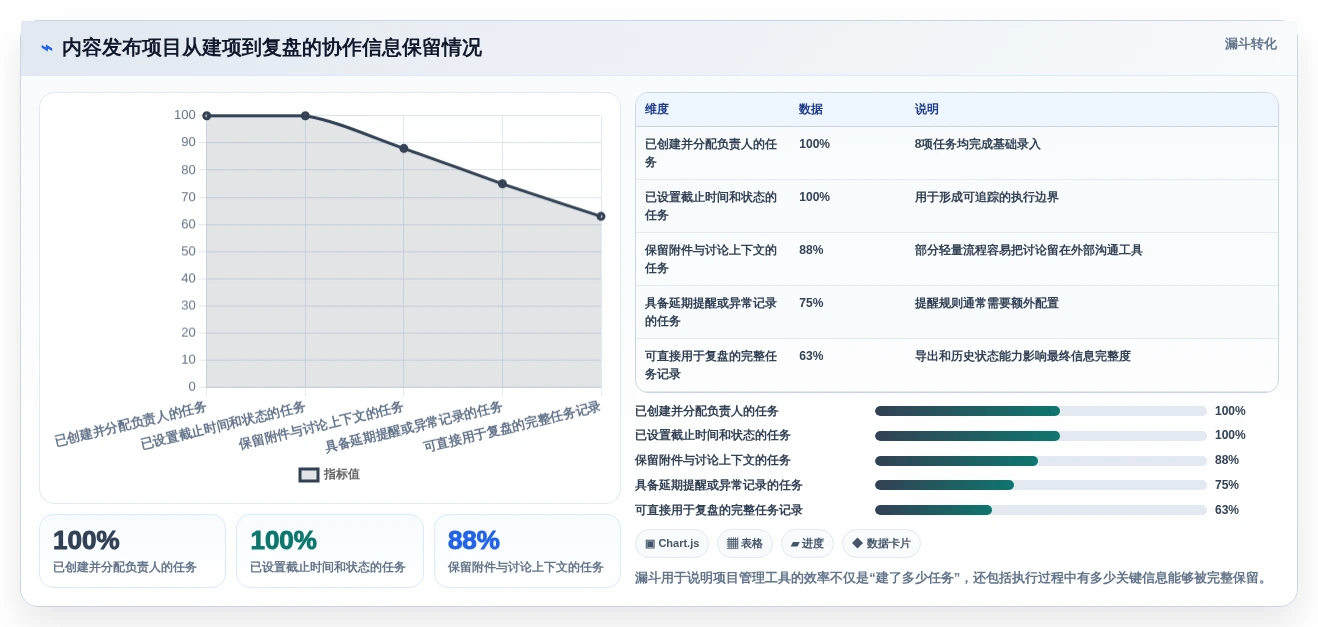Image resolution: width=1318 pixels, height=627 pixels.
Task: Click the 88% value in the table
Action: click(811, 250)
